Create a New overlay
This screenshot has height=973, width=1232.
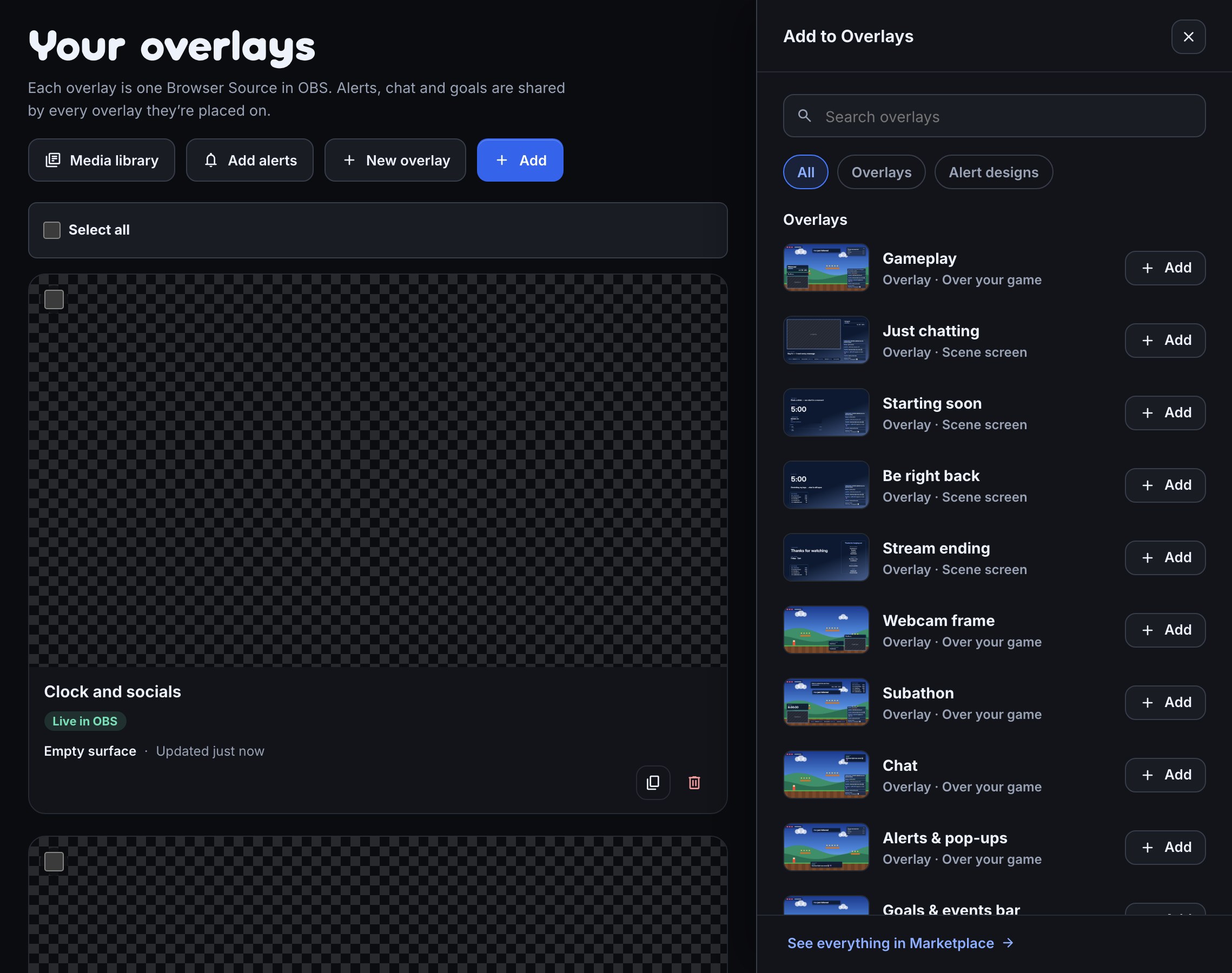pyautogui.click(x=395, y=160)
